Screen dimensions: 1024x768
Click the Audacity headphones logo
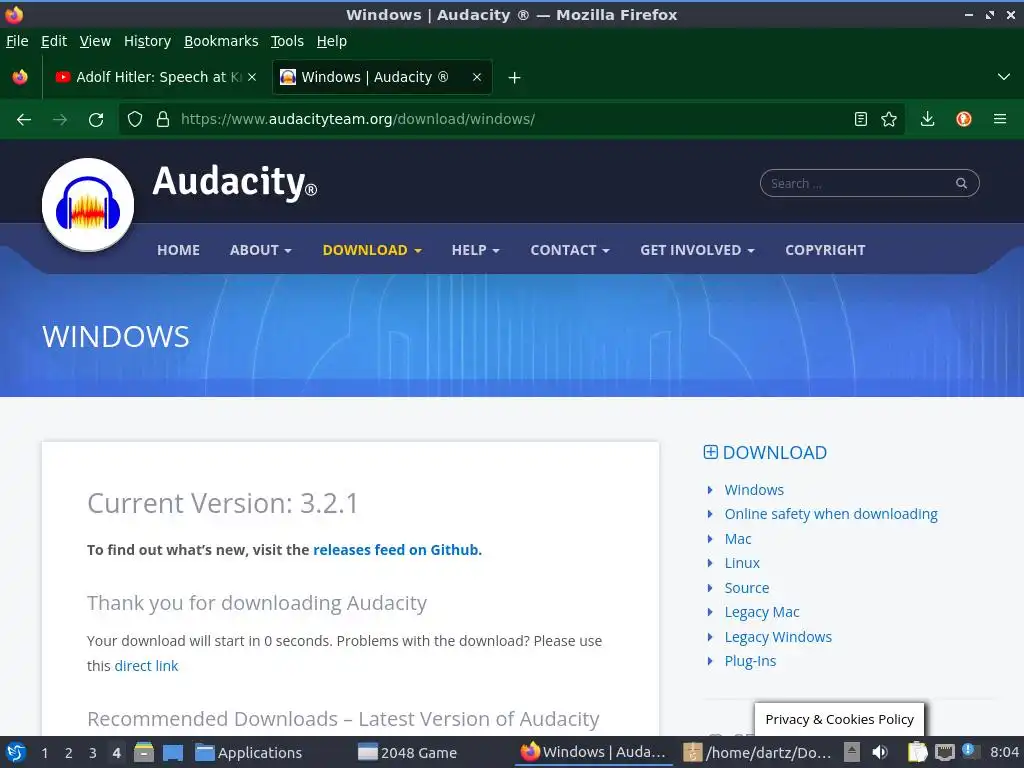point(88,204)
